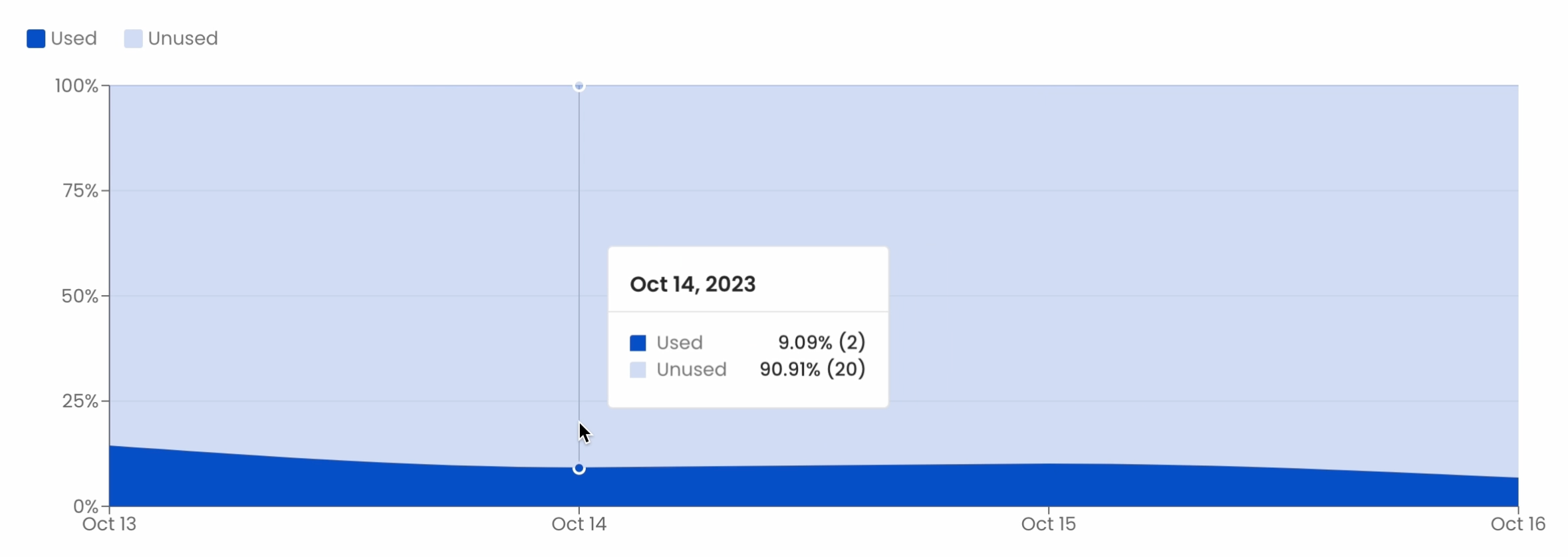
Task: Click the top marker at 100% on Oct 14
Action: (x=579, y=86)
